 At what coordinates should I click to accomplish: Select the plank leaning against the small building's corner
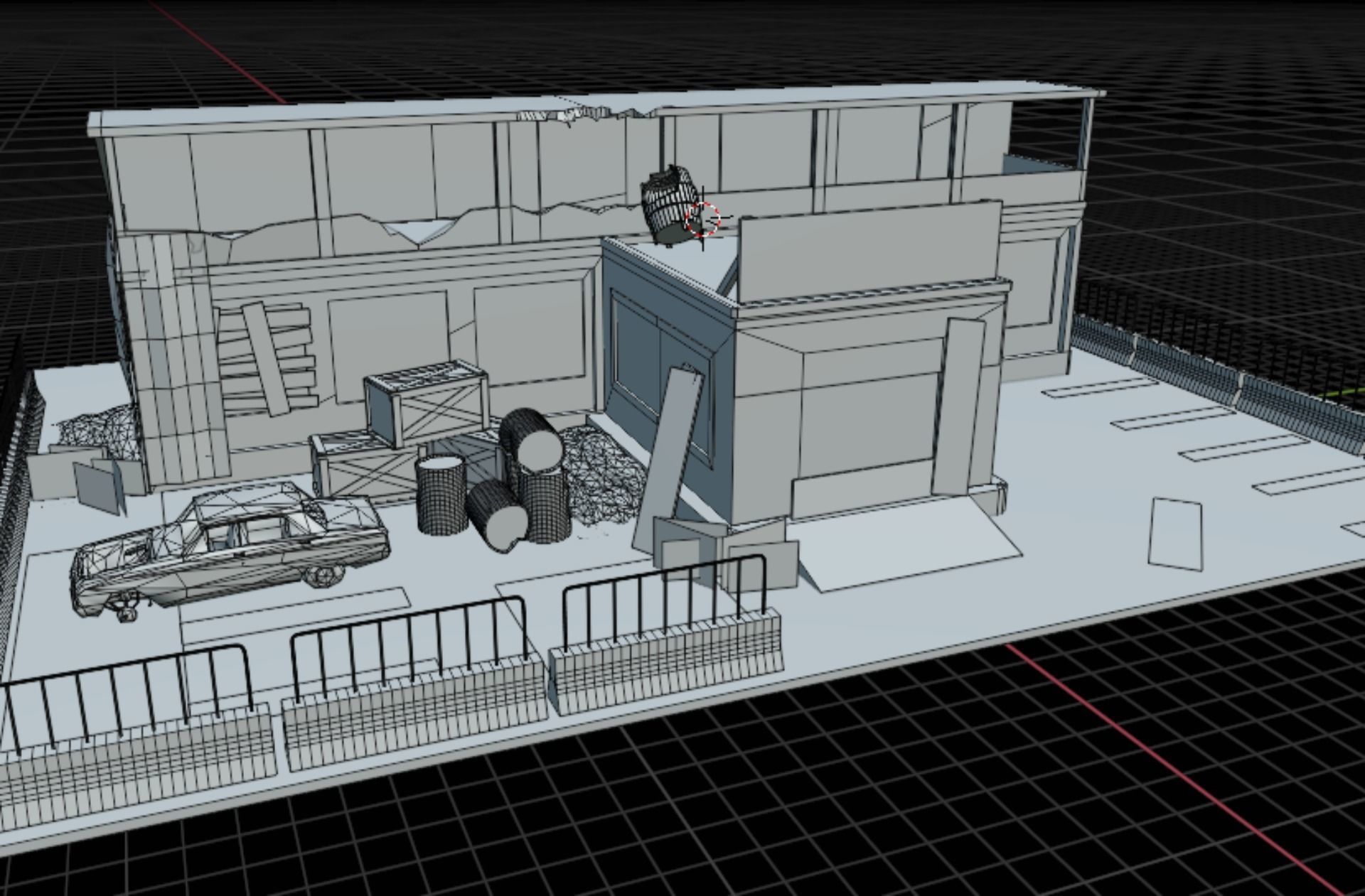point(668,458)
